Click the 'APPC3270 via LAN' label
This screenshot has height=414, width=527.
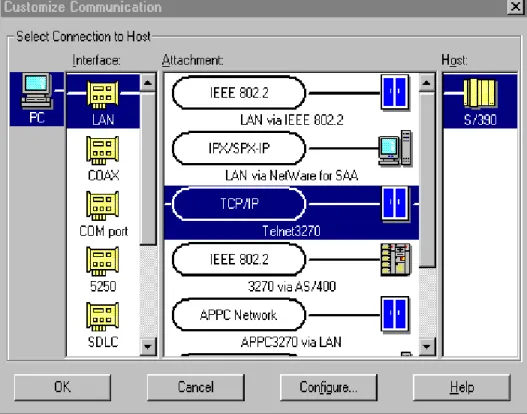click(x=291, y=342)
